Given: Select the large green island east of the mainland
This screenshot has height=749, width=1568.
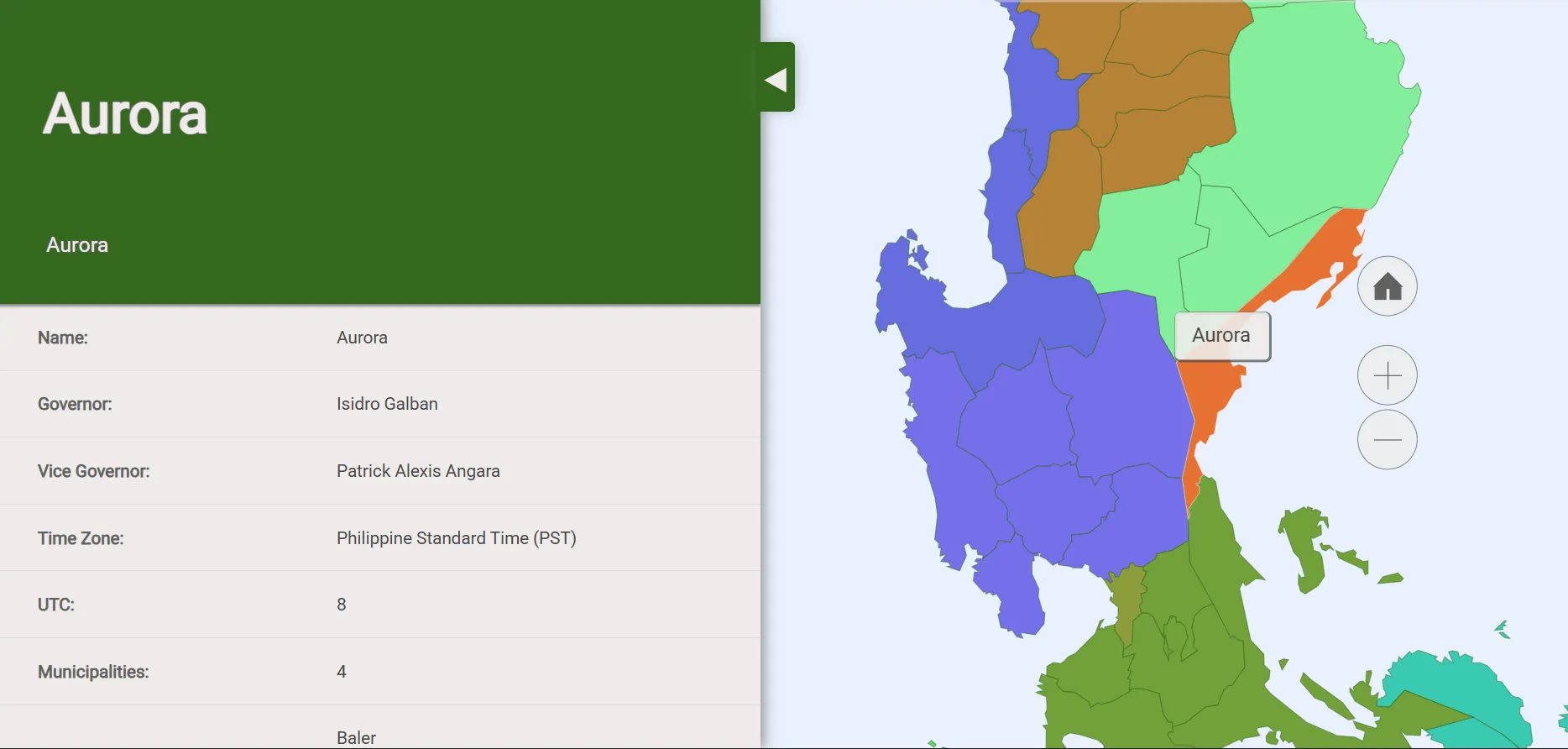Looking at the screenshot, I should (x=1304, y=546).
